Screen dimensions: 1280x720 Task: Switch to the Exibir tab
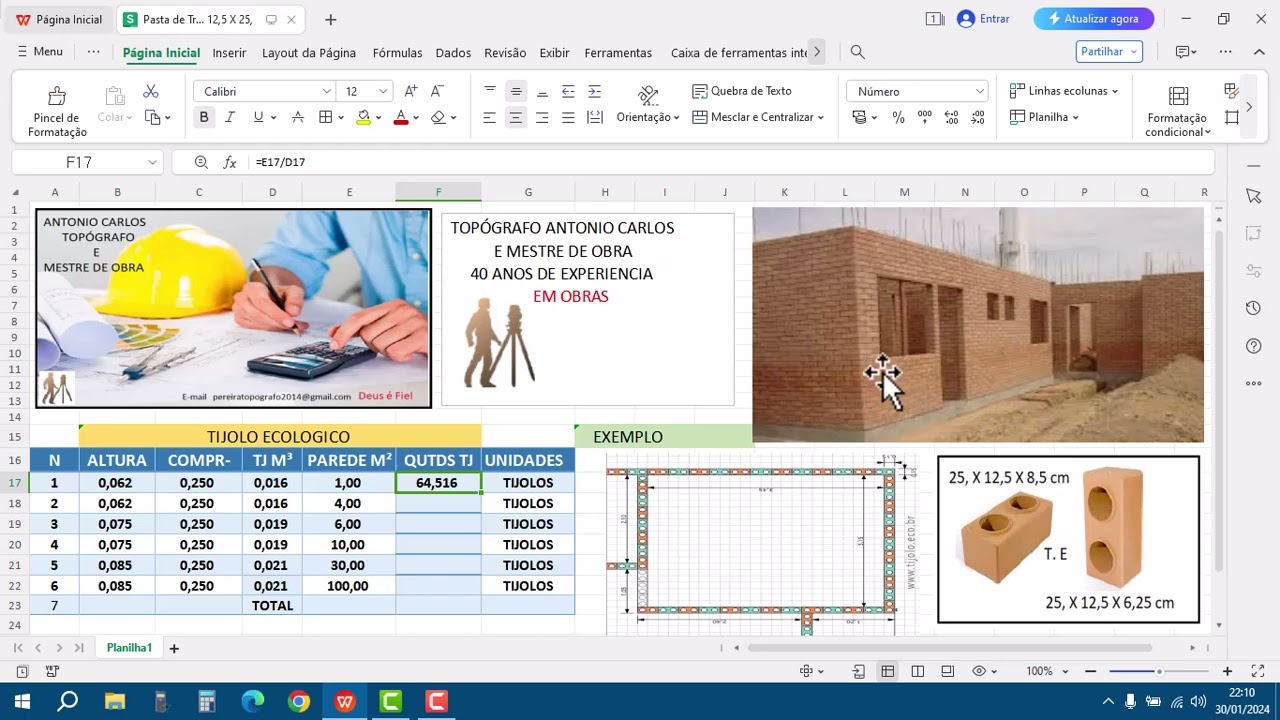554,53
